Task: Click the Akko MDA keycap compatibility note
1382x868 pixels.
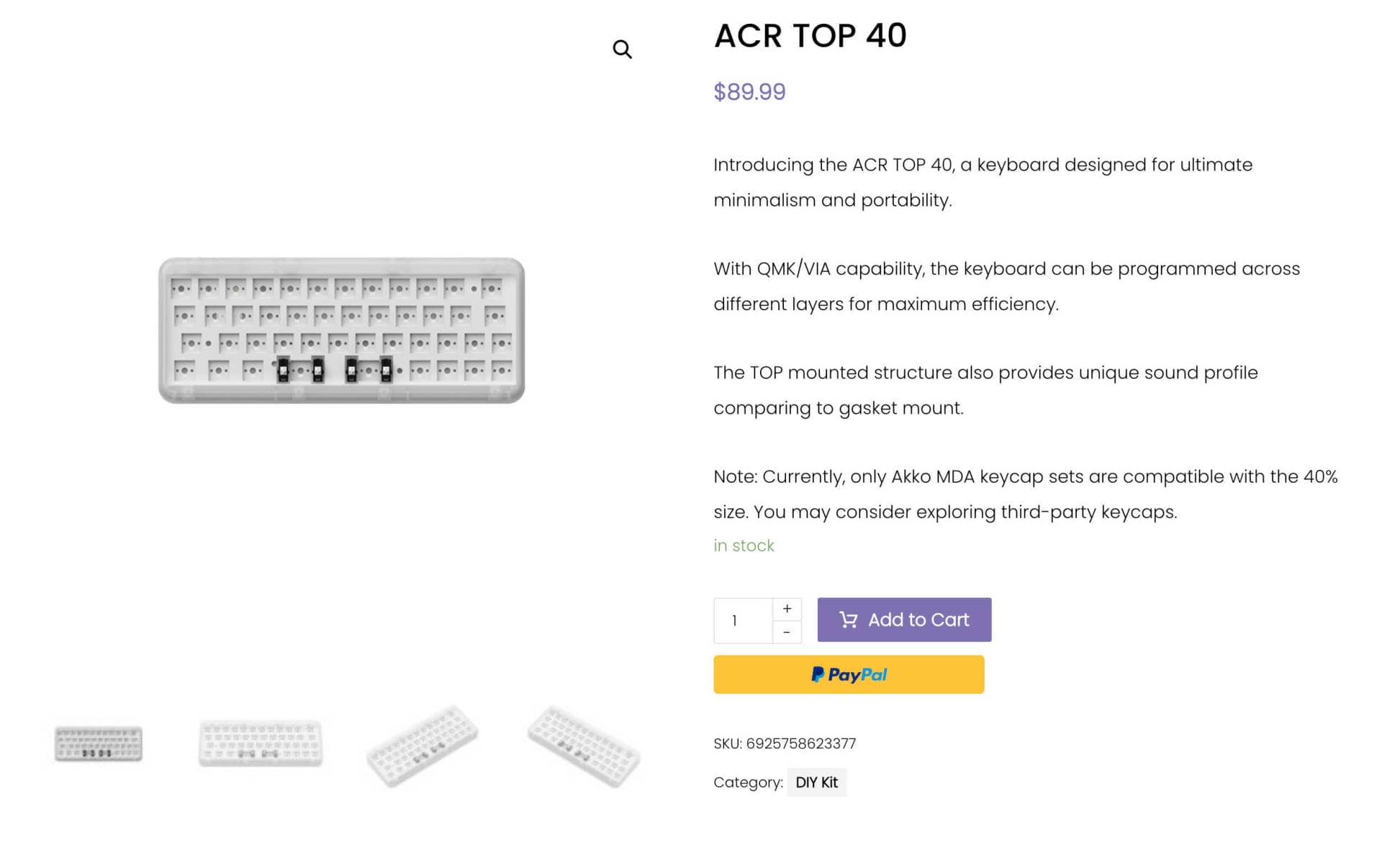Action: tap(1026, 494)
